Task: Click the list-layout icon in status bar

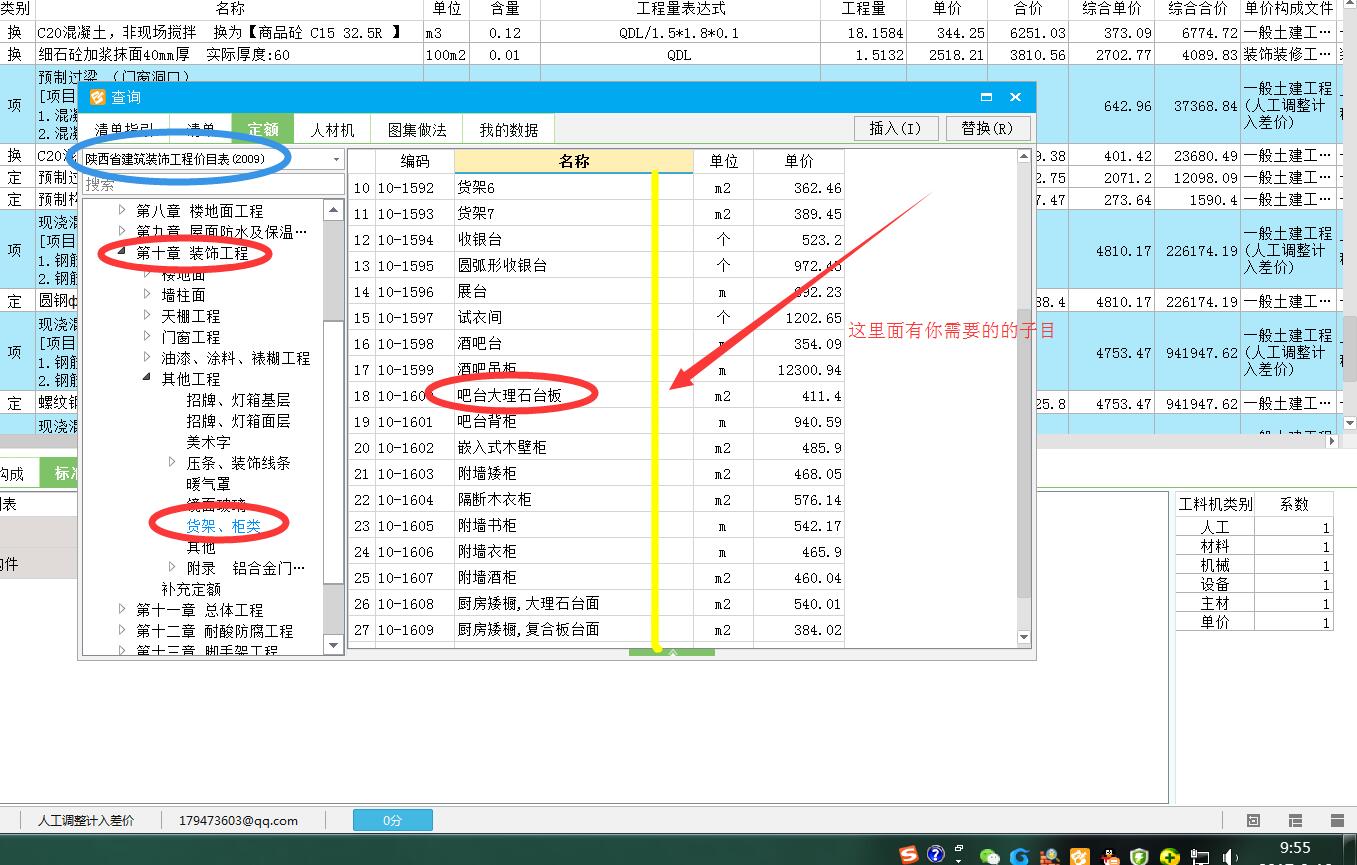Action: [x=1295, y=820]
